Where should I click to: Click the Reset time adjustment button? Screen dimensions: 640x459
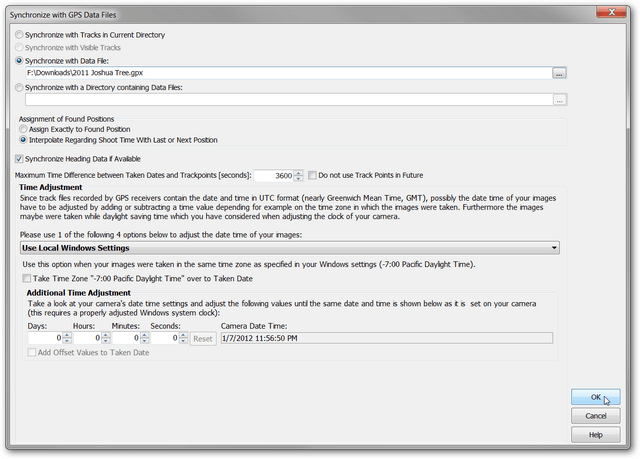click(203, 339)
